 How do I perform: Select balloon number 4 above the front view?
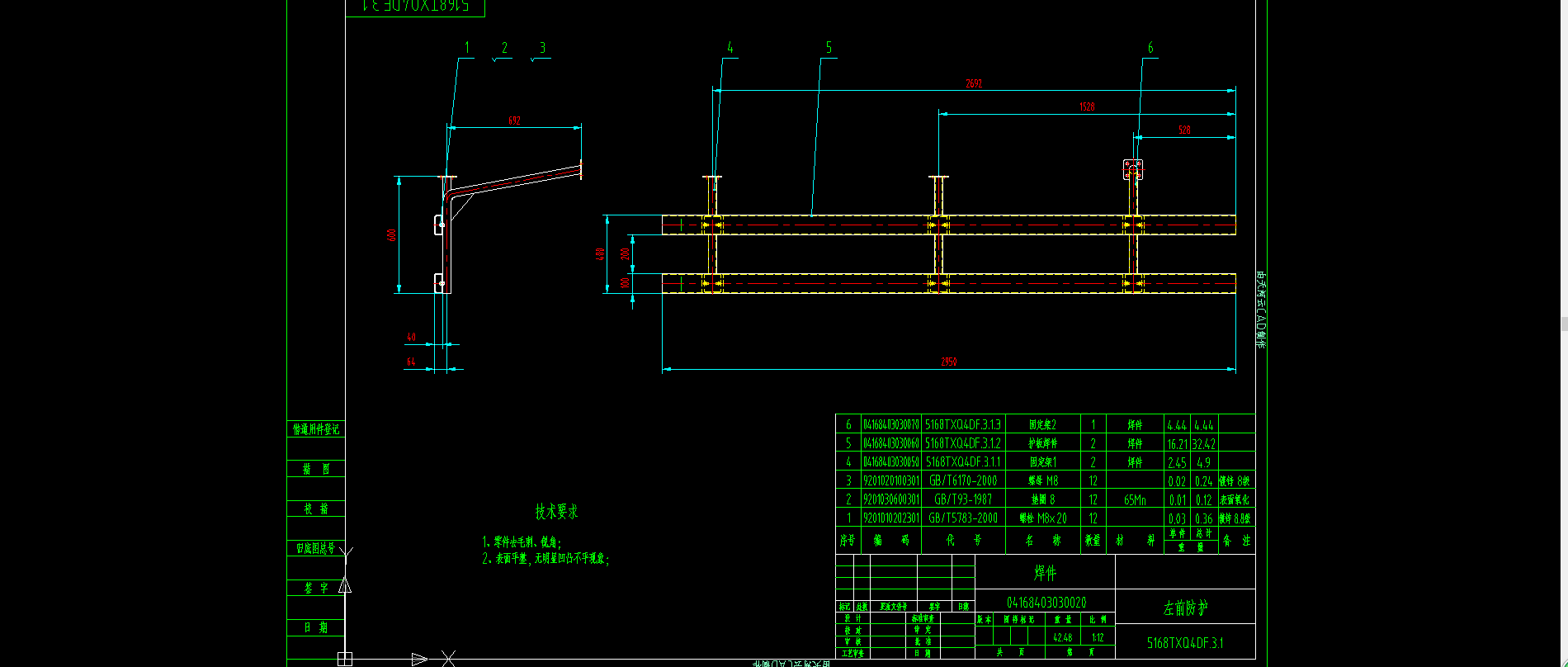(730, 48)
